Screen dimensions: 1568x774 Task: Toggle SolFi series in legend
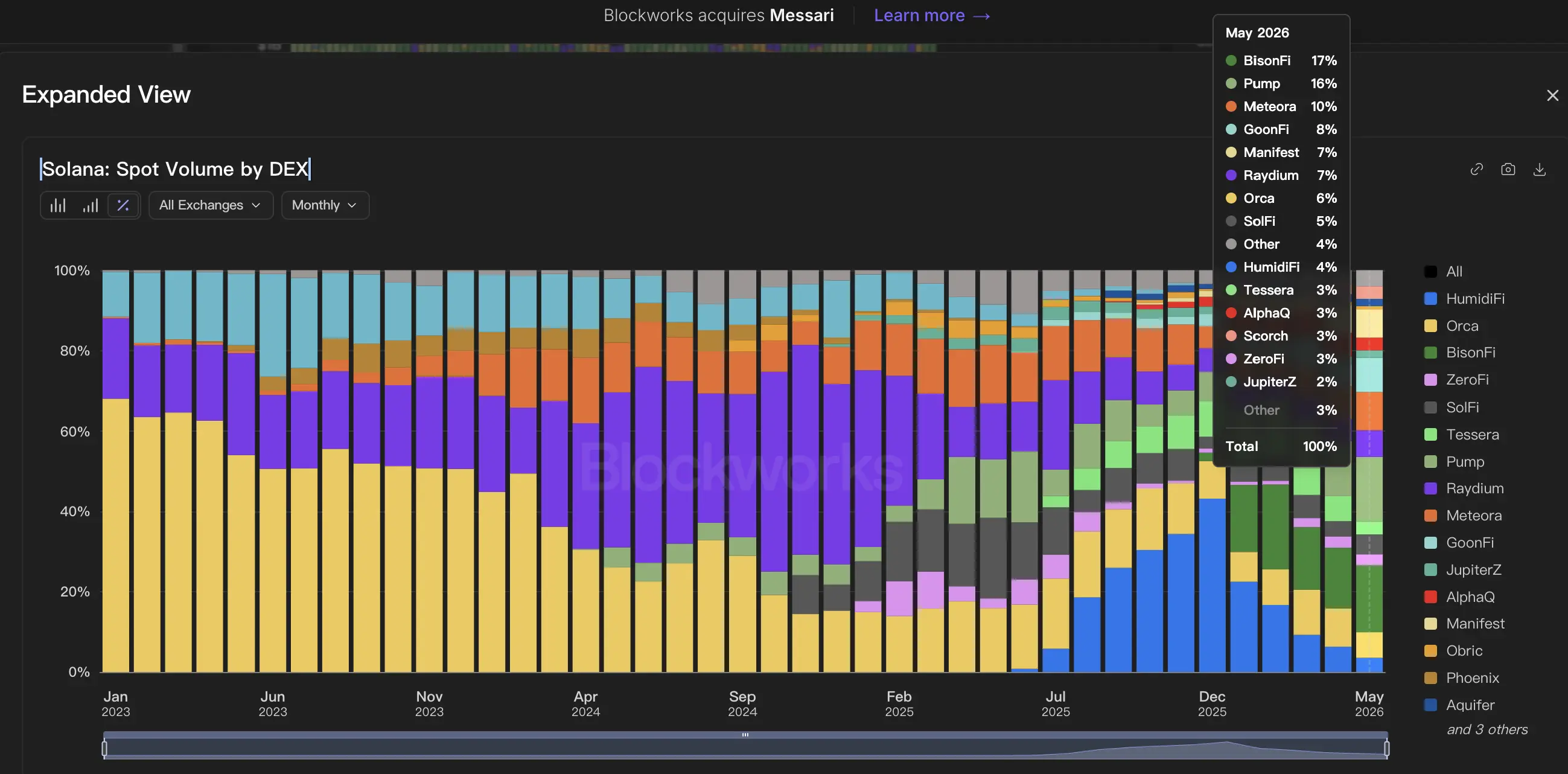point(1452,408)
